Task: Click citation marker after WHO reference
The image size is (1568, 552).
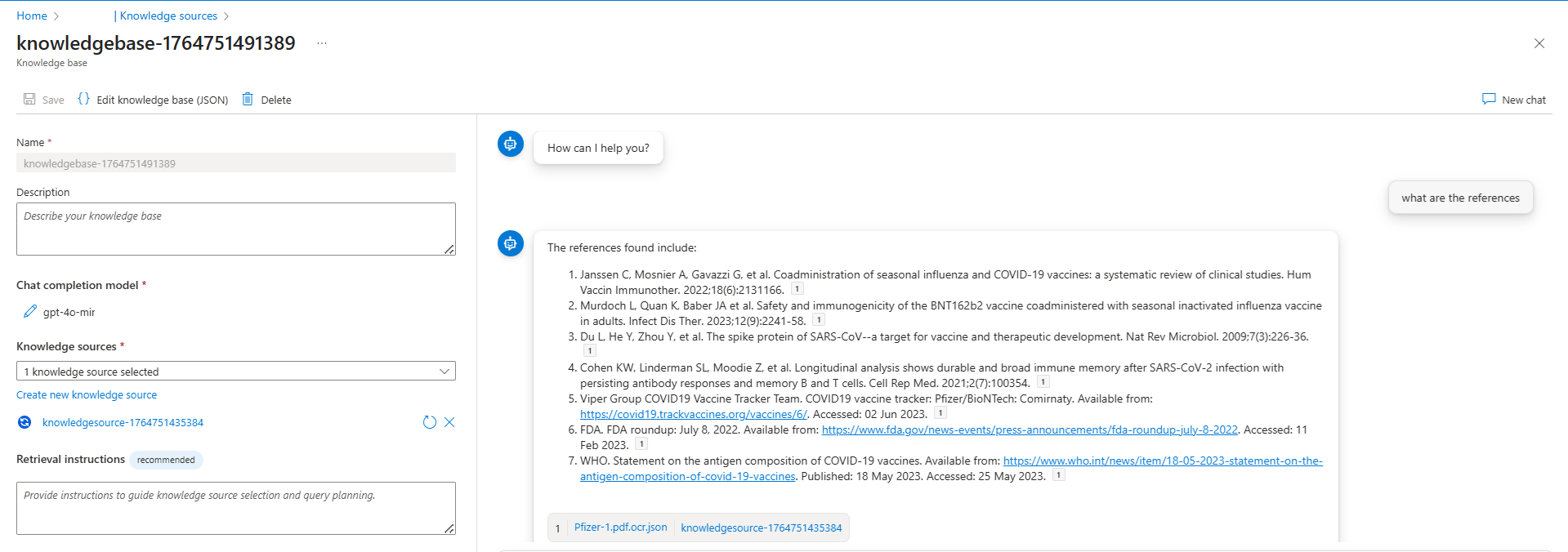Action: (1059, 475)
